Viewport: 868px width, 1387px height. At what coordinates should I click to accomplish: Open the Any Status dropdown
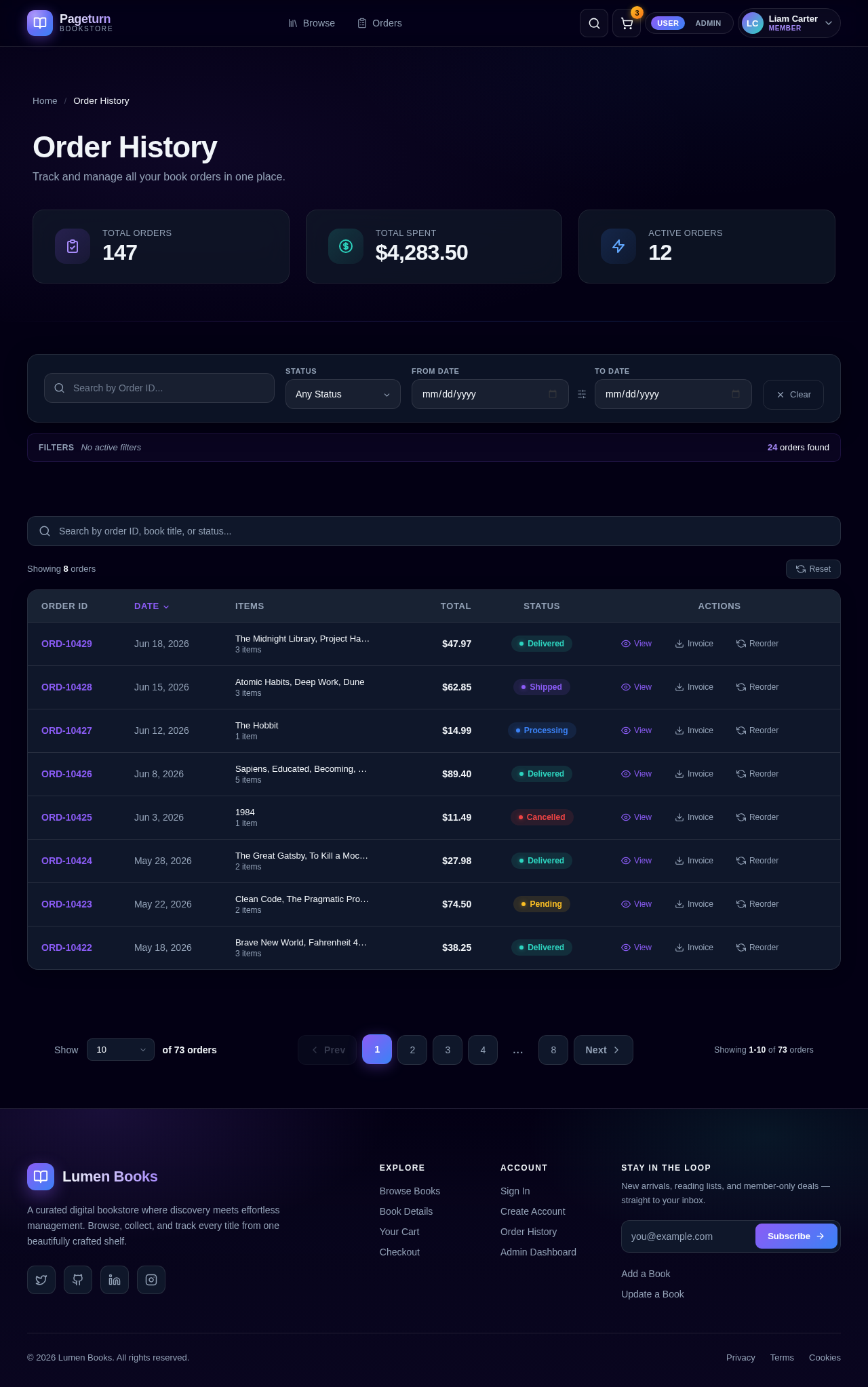pos(343,394)
